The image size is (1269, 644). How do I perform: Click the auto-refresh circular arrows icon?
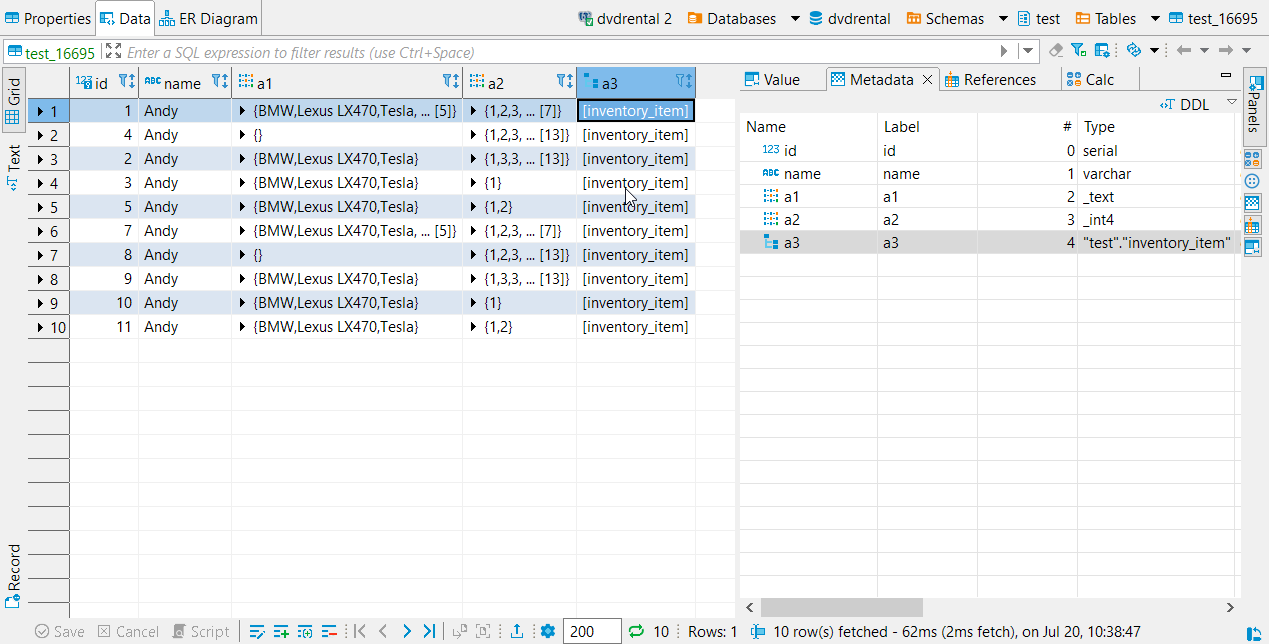[1134, 50]
